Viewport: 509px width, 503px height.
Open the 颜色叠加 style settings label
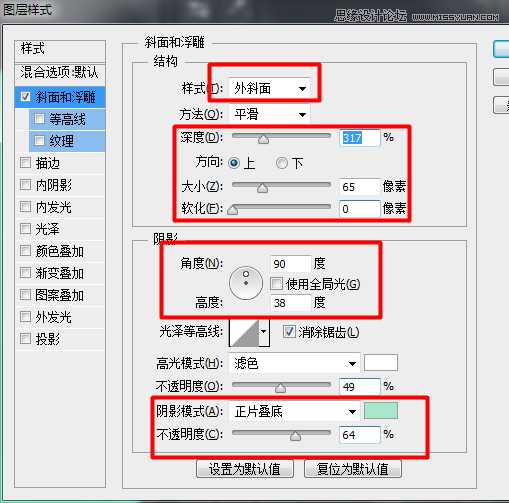(60, 251)
